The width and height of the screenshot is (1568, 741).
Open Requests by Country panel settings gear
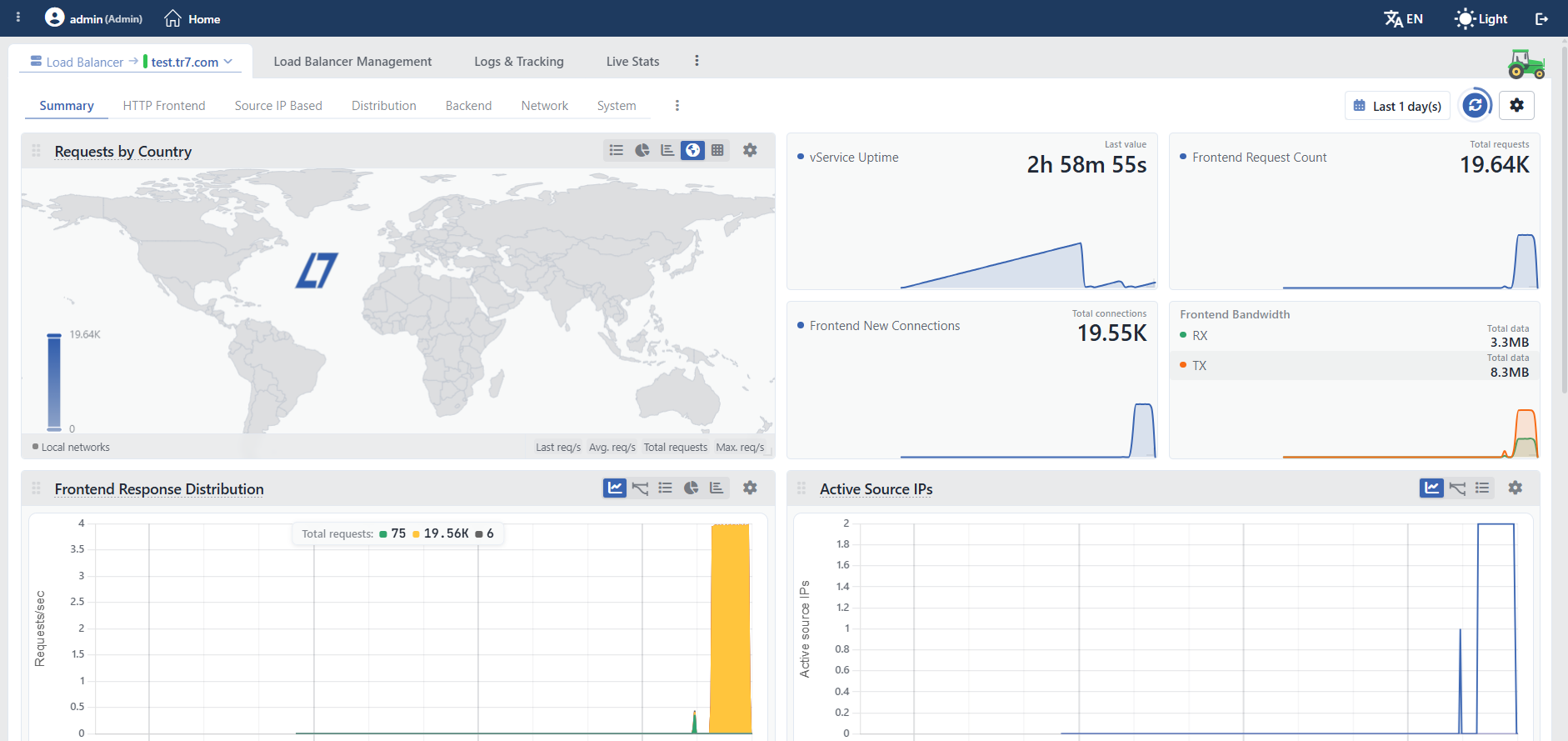750,150
